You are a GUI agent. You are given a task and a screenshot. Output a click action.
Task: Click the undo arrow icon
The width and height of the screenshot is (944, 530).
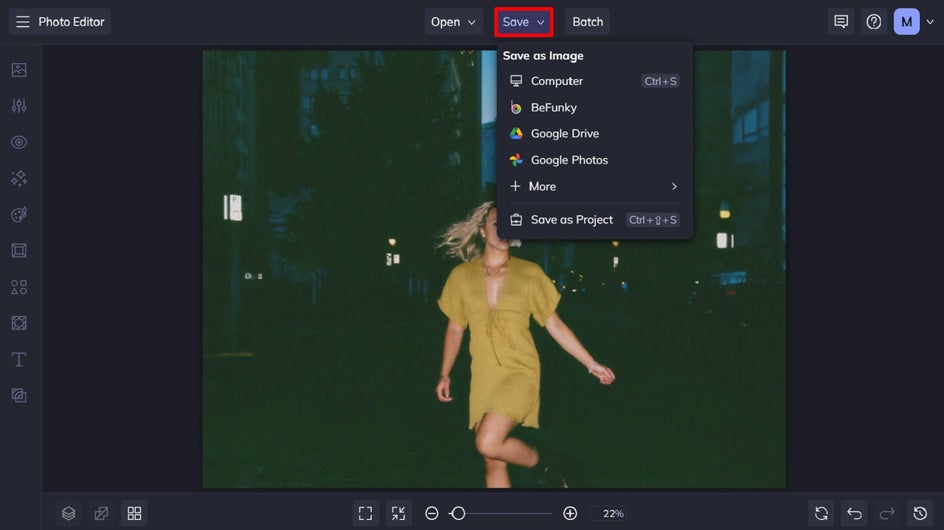click(x=854, y=513)
